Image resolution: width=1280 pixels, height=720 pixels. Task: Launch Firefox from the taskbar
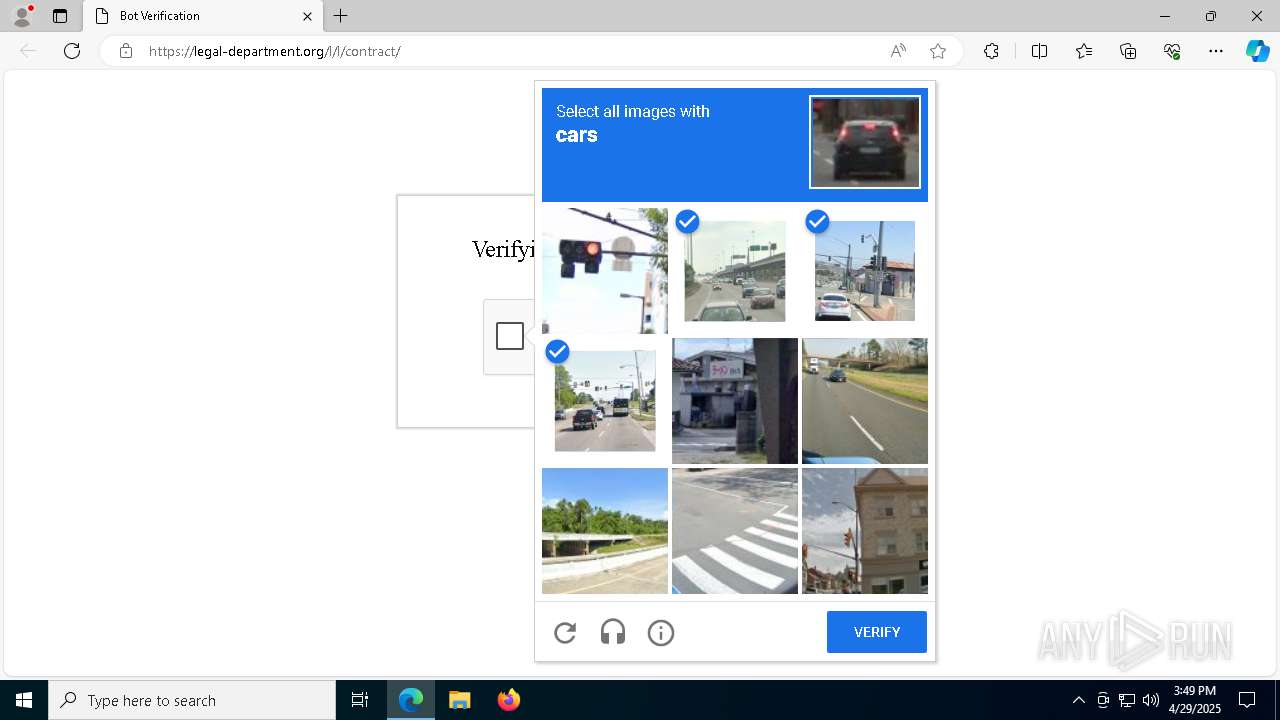pyautogui.click(x=508, y=700)
